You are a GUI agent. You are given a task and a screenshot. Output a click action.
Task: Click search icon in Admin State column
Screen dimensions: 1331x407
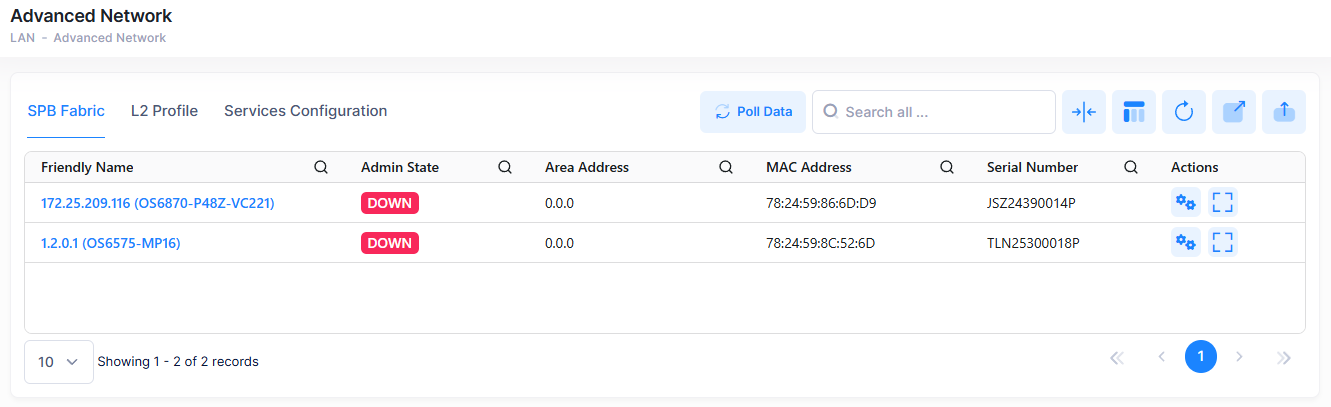[x=505, y=168]
